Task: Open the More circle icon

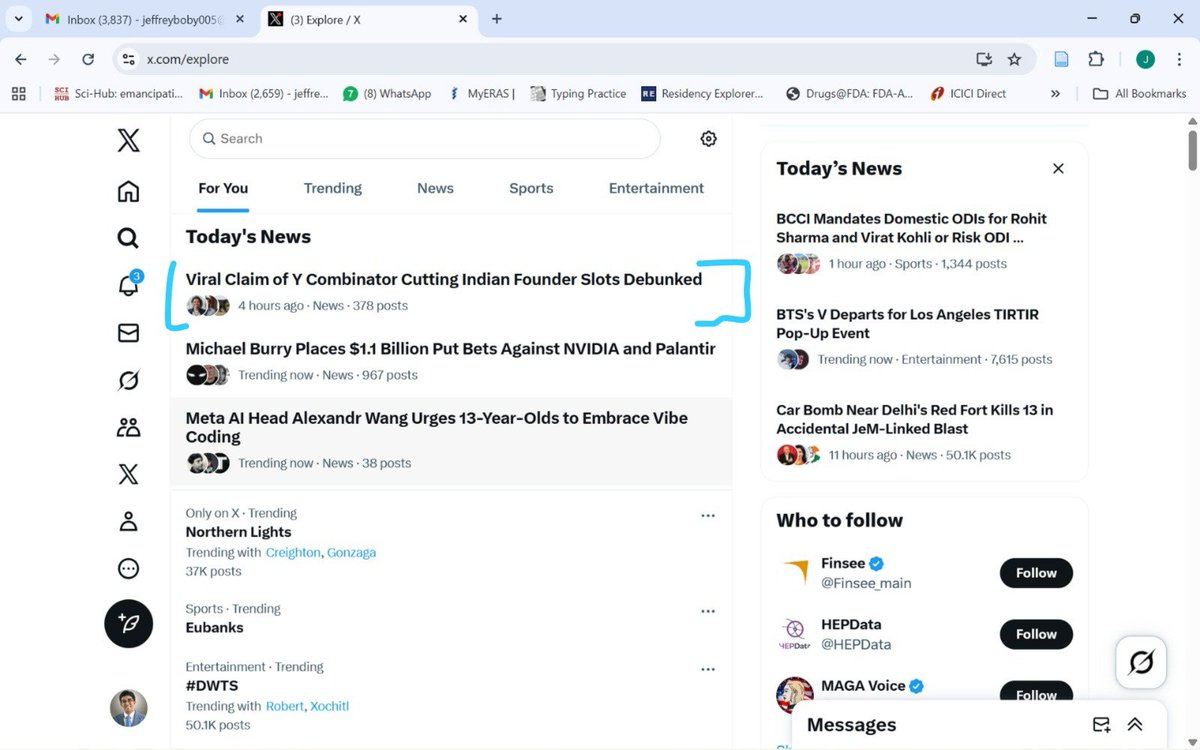Action: tap(128, 569)
